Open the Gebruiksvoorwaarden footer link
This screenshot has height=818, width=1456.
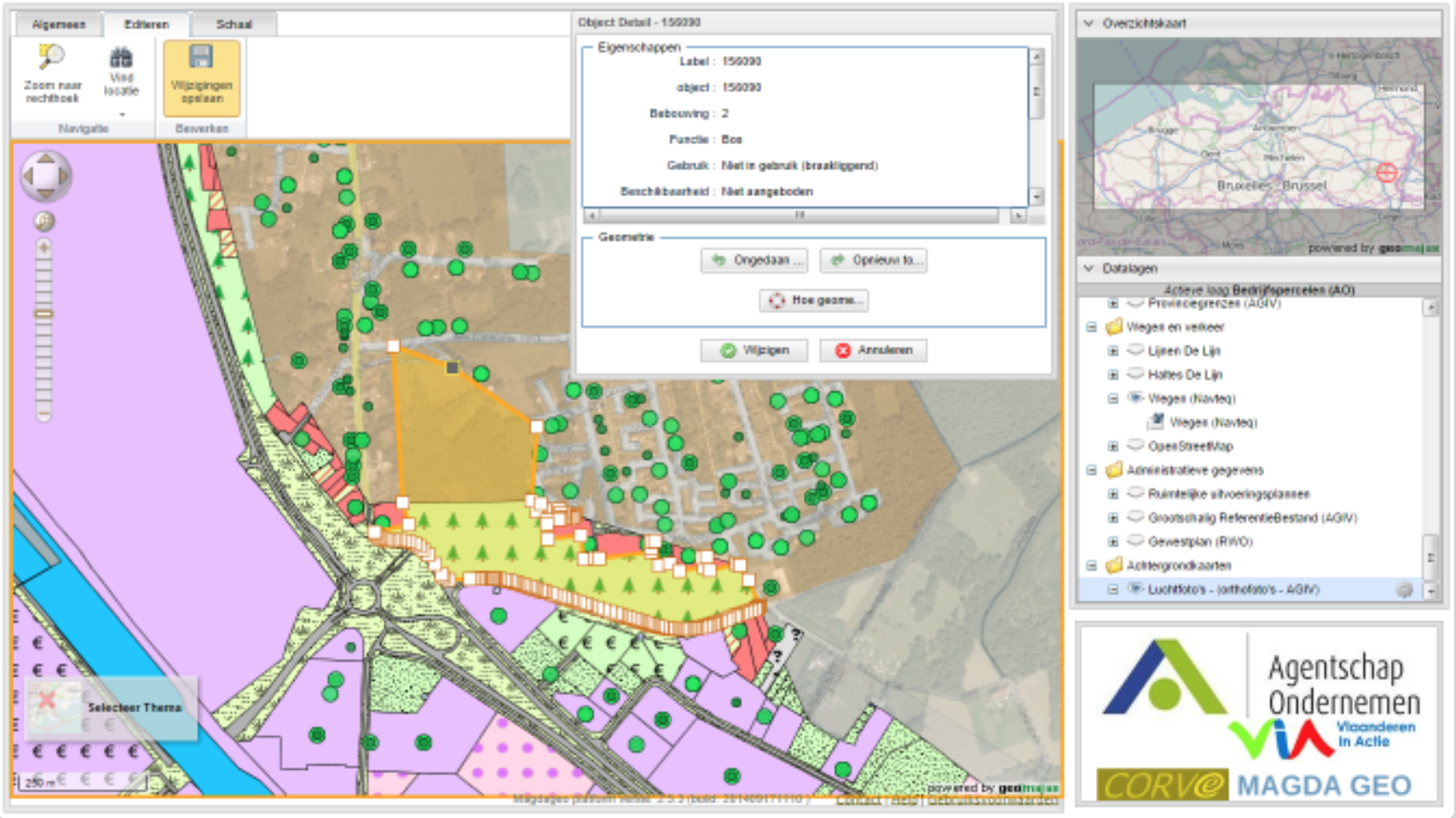pyautogui.click(x=993, y=800)
